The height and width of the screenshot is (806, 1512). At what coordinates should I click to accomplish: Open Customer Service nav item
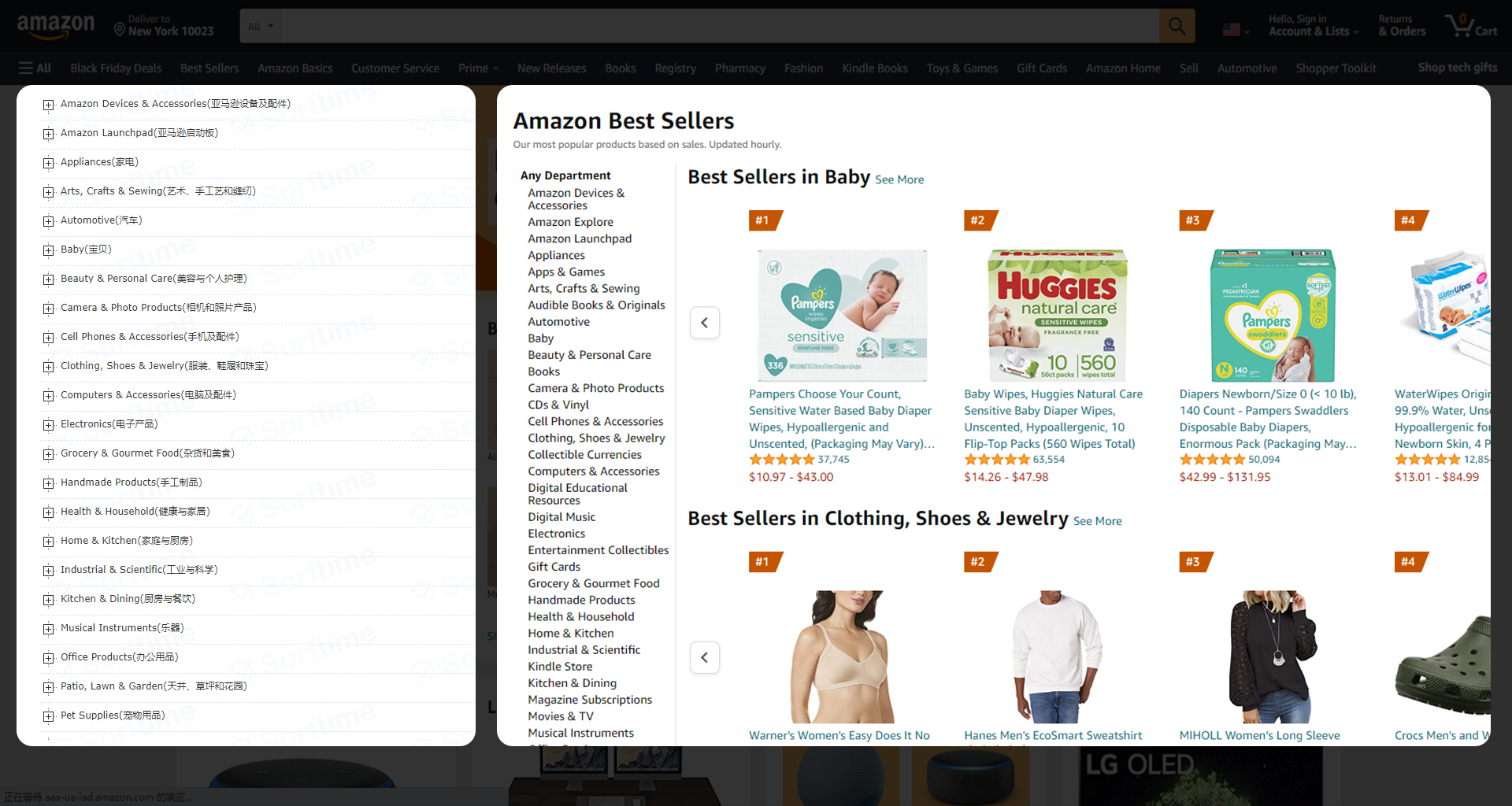pos(395,68)
